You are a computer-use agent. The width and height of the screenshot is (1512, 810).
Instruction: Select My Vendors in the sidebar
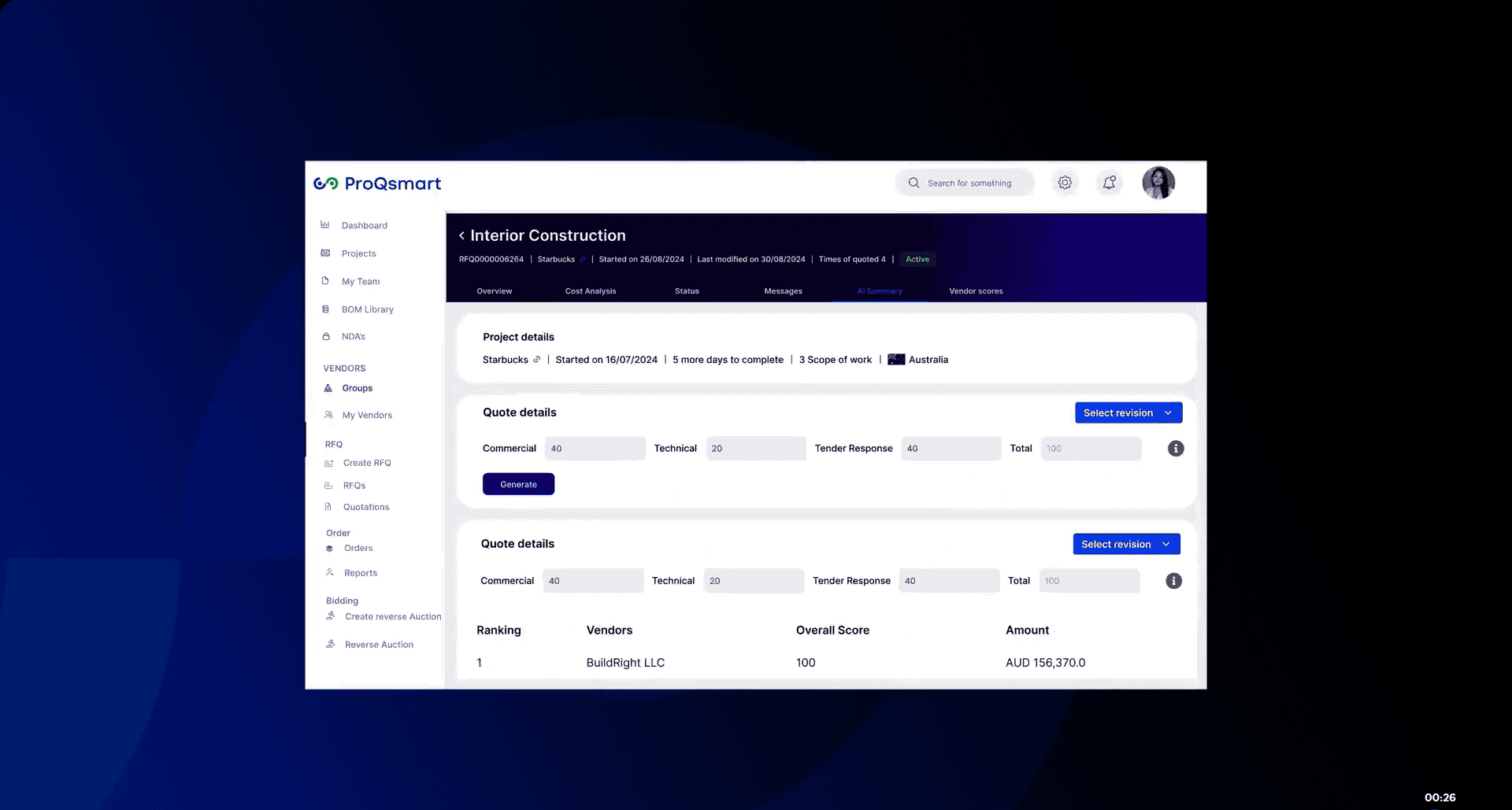pyautogui.click(x=367, y=415)
